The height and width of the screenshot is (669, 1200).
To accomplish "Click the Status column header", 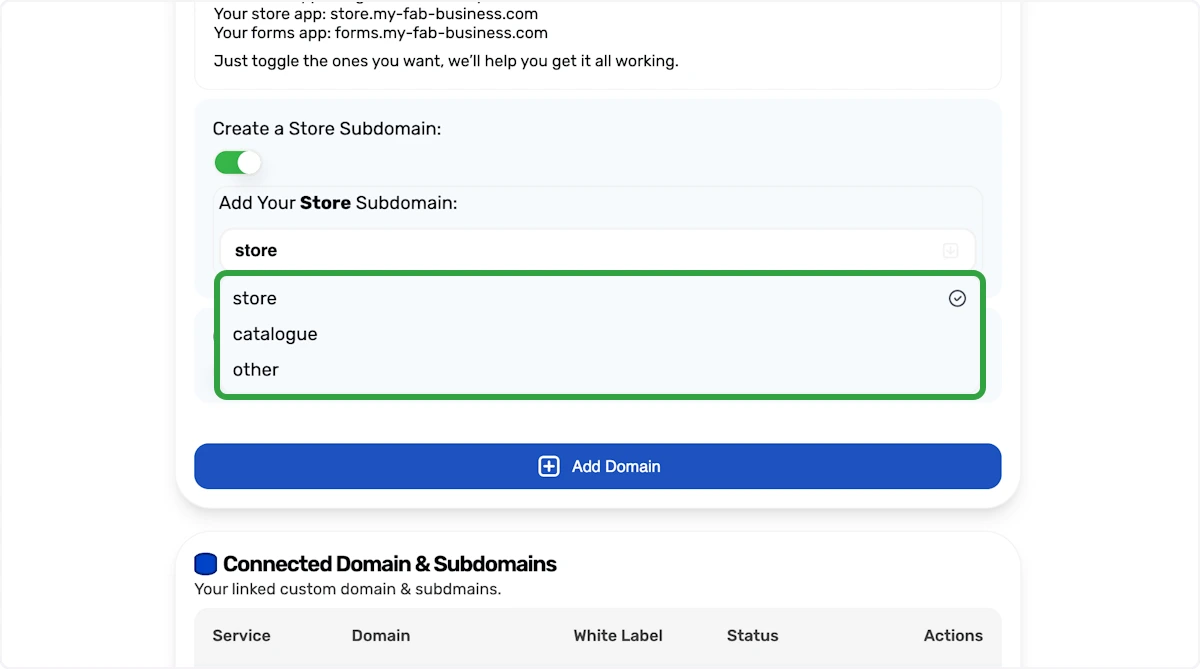I will tap(752, 635).
